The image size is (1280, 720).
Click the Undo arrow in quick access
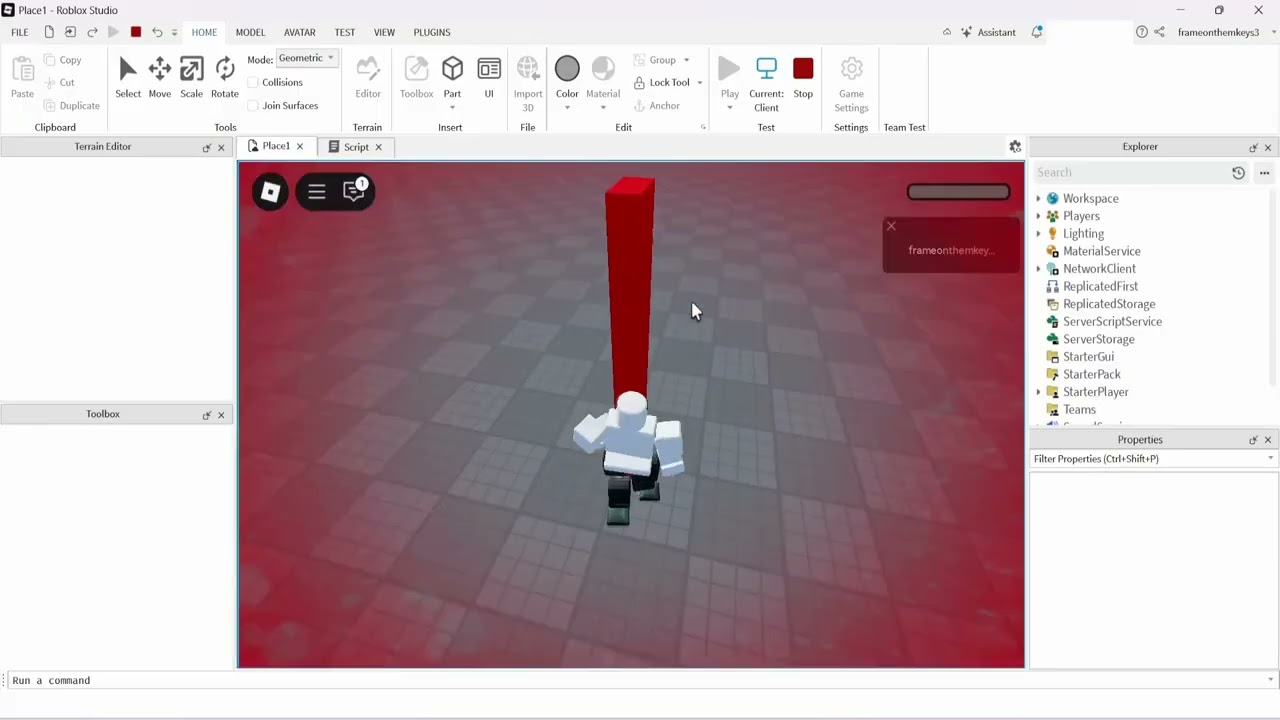157,32
